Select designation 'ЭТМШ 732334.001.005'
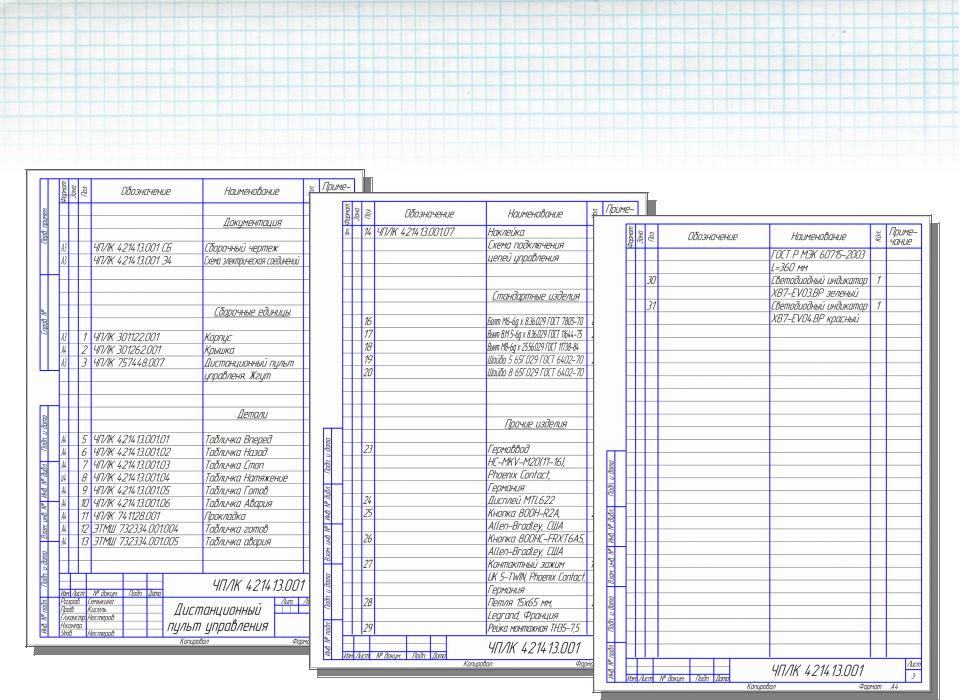This screenshot has height=700, width=960. pyautogui.click(x=136, y=542)
